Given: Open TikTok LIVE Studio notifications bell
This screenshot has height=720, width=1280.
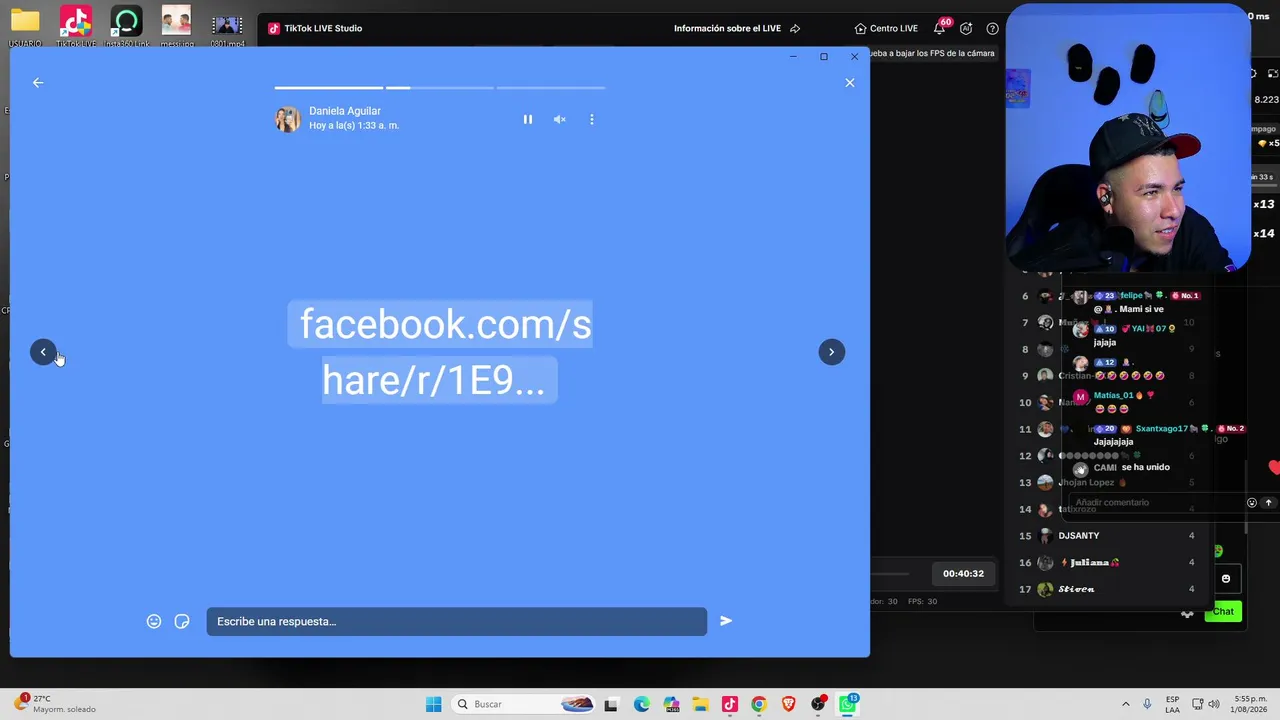Looking at the screenshot, I should click(x=940, y=28).
